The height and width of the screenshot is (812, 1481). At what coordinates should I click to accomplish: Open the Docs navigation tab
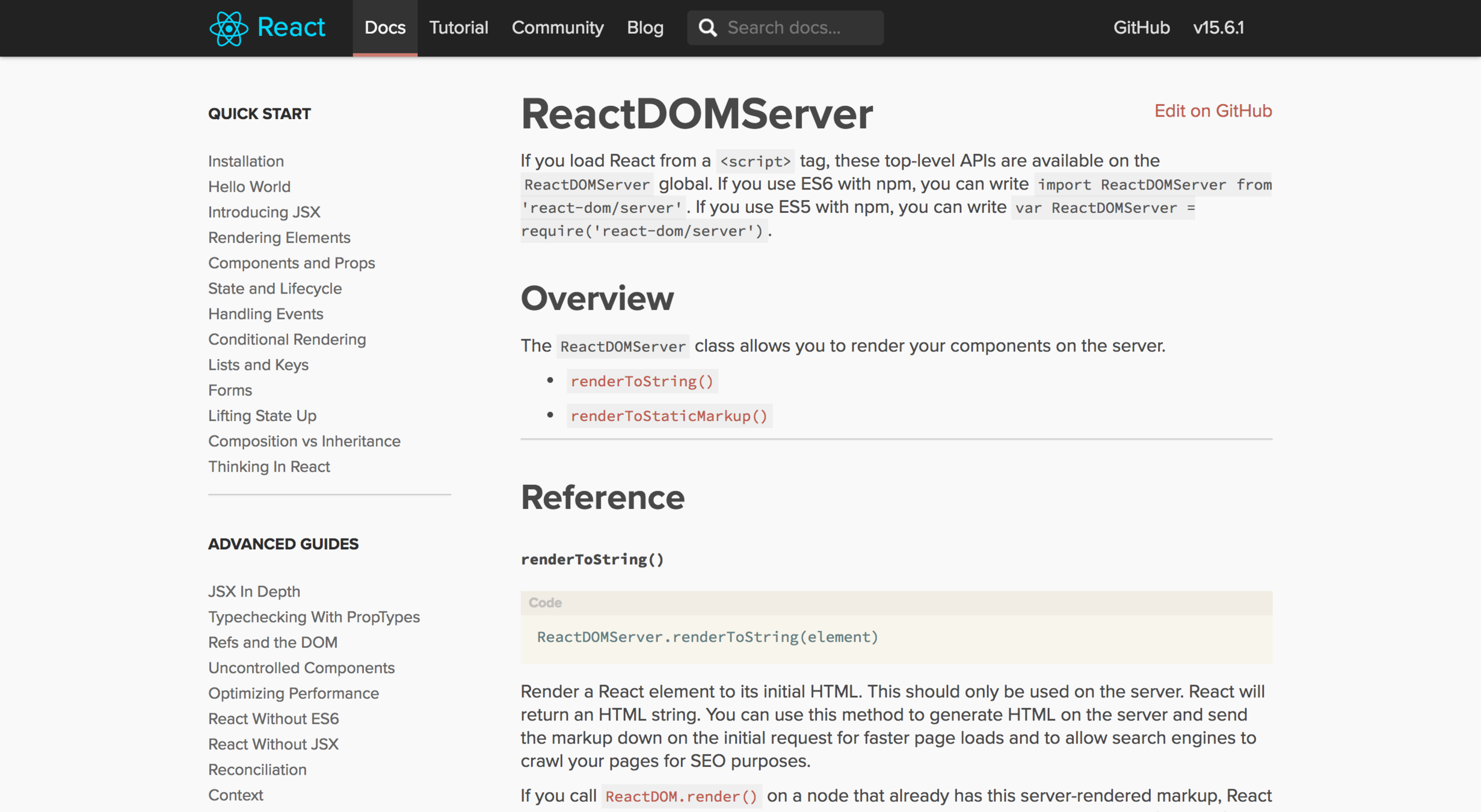pos(384,28)
